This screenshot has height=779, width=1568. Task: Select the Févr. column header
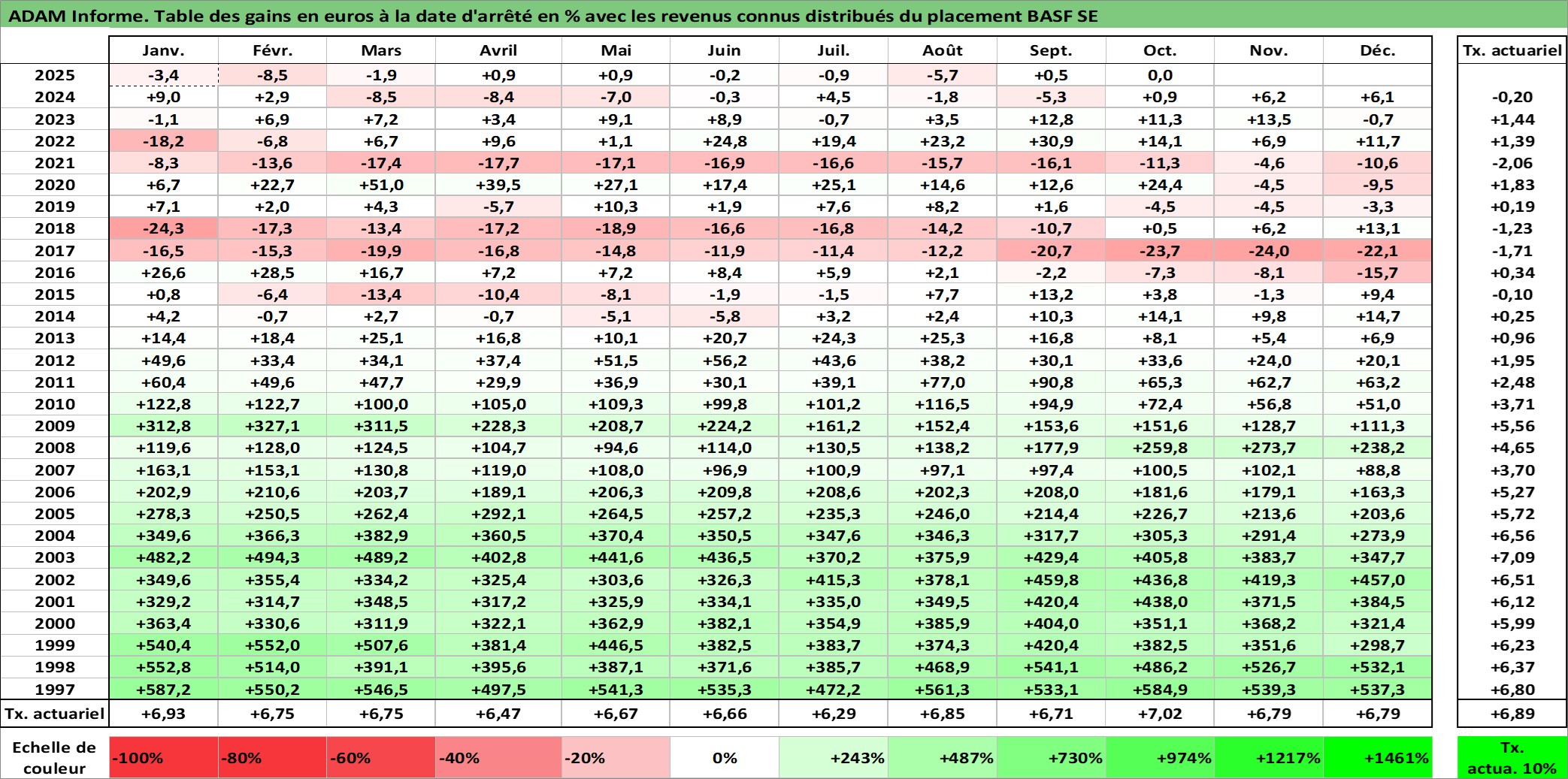pos(272,50)
